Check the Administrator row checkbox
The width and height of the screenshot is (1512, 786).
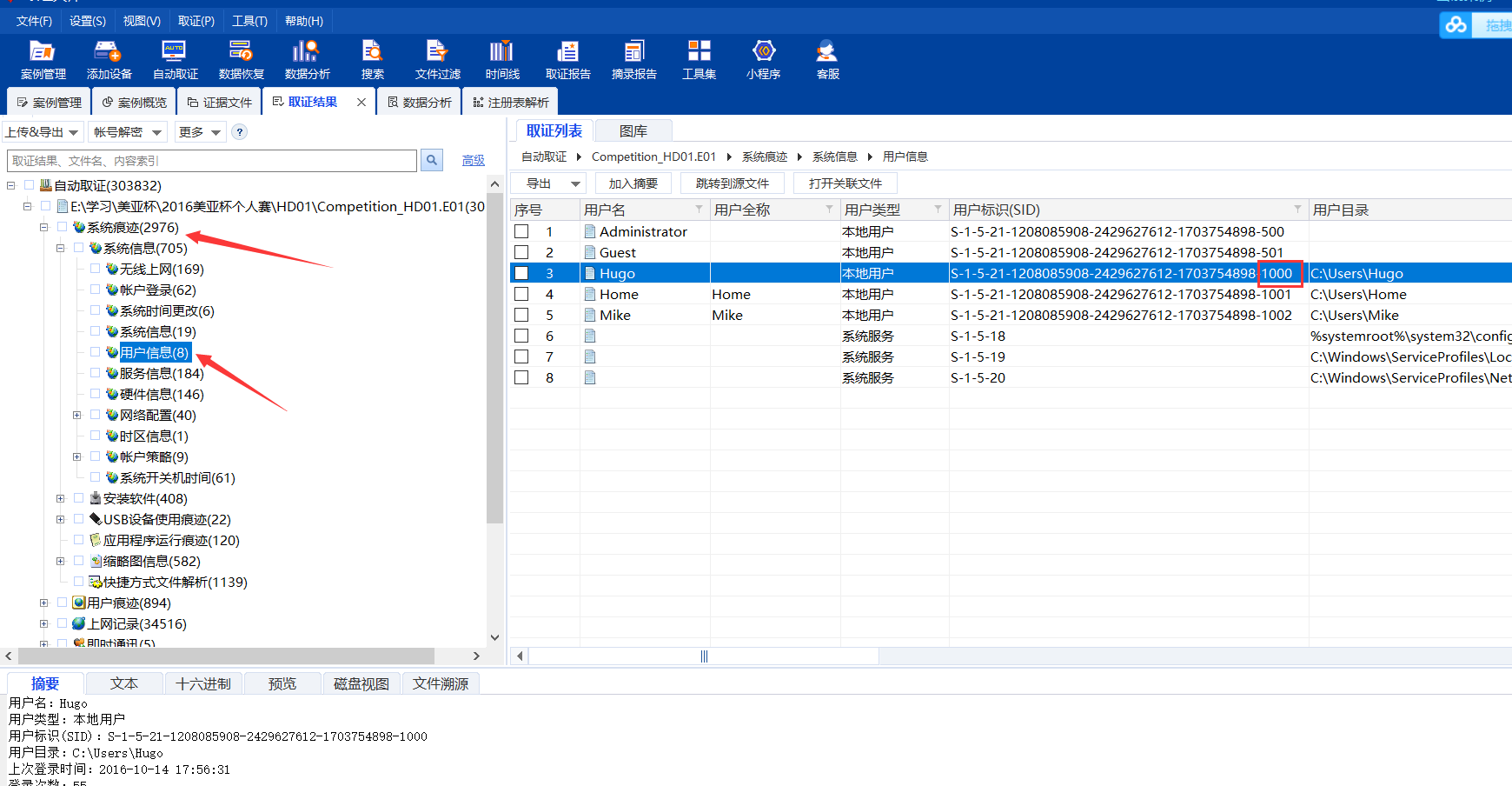pyautogui.click(x=521, y=231)
